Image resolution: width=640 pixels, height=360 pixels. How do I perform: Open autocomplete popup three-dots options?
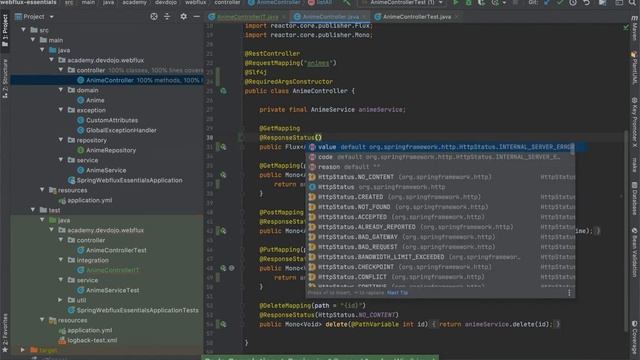(569, 293)
